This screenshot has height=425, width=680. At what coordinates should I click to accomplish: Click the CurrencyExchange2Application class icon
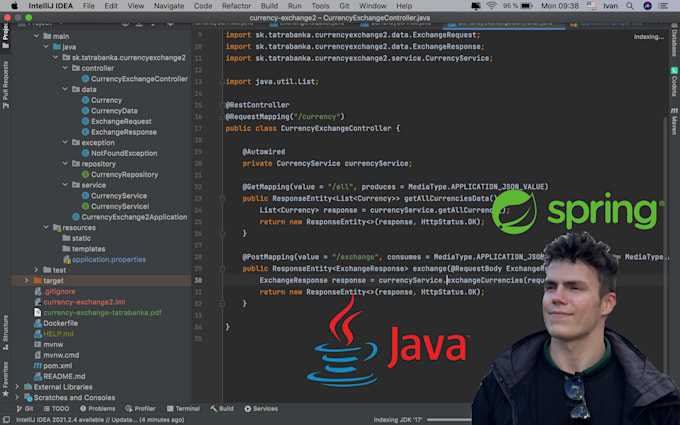pos(76,216)
